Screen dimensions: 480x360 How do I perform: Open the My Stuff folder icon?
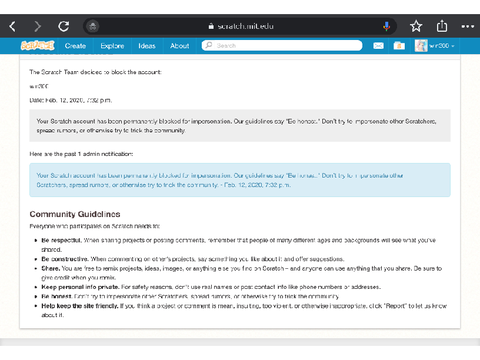tap(399, 46)
